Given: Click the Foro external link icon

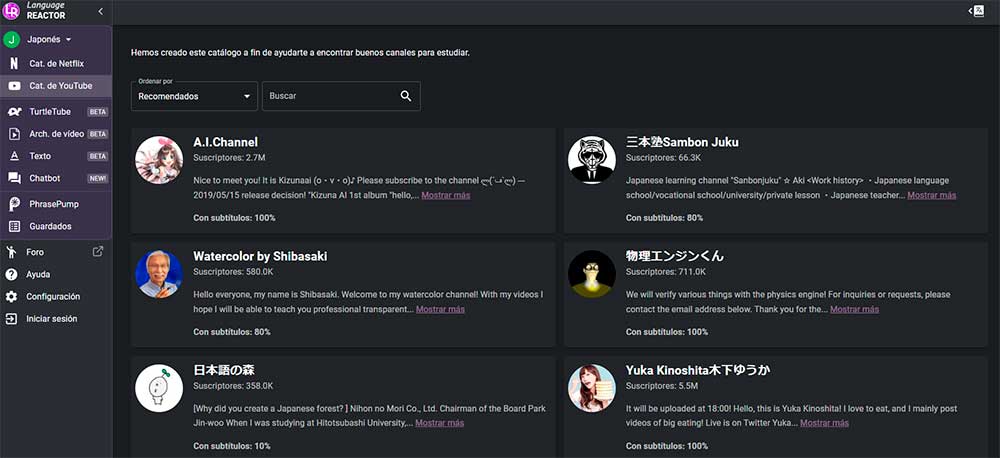Looking at the screenshot, I should click(98, 251).
